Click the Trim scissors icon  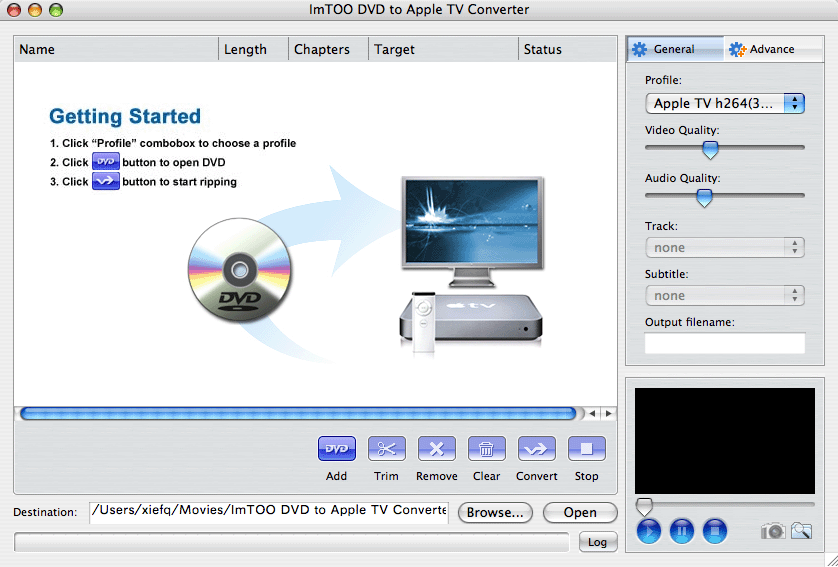386,449
